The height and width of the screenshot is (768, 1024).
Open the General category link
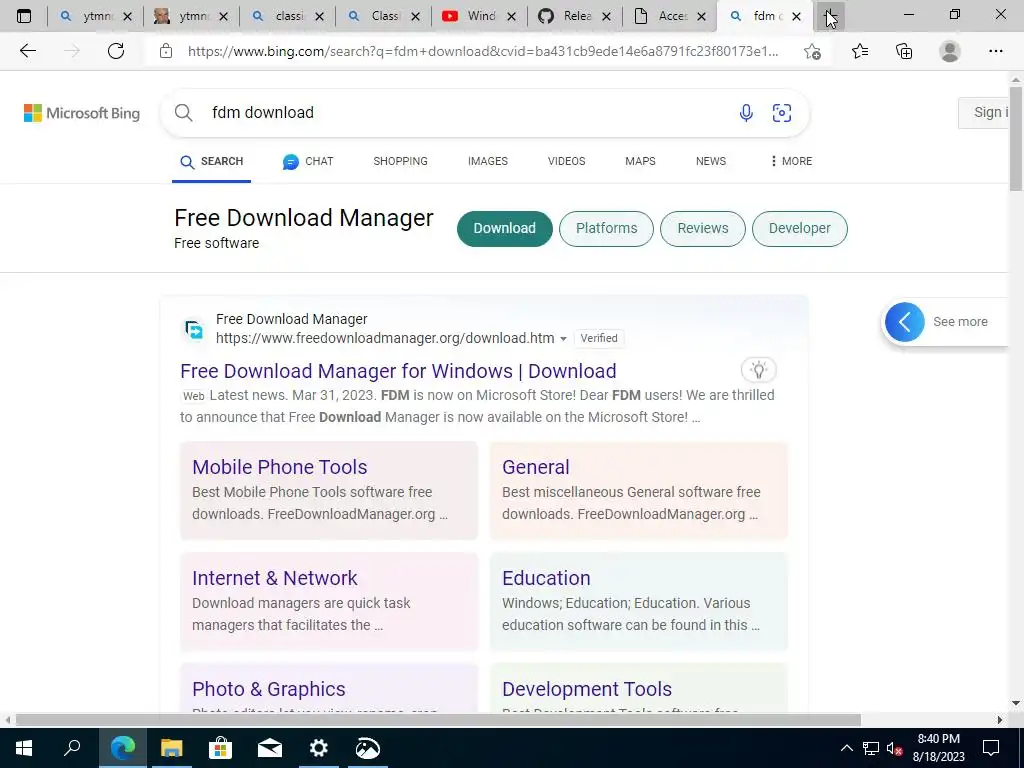coord(536,467)
